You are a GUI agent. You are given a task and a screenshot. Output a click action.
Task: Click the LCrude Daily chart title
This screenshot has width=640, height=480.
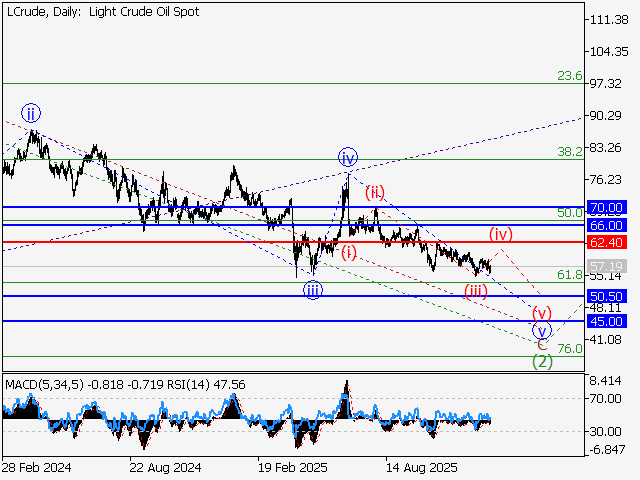pyautogui.click(x=101, y=12)
